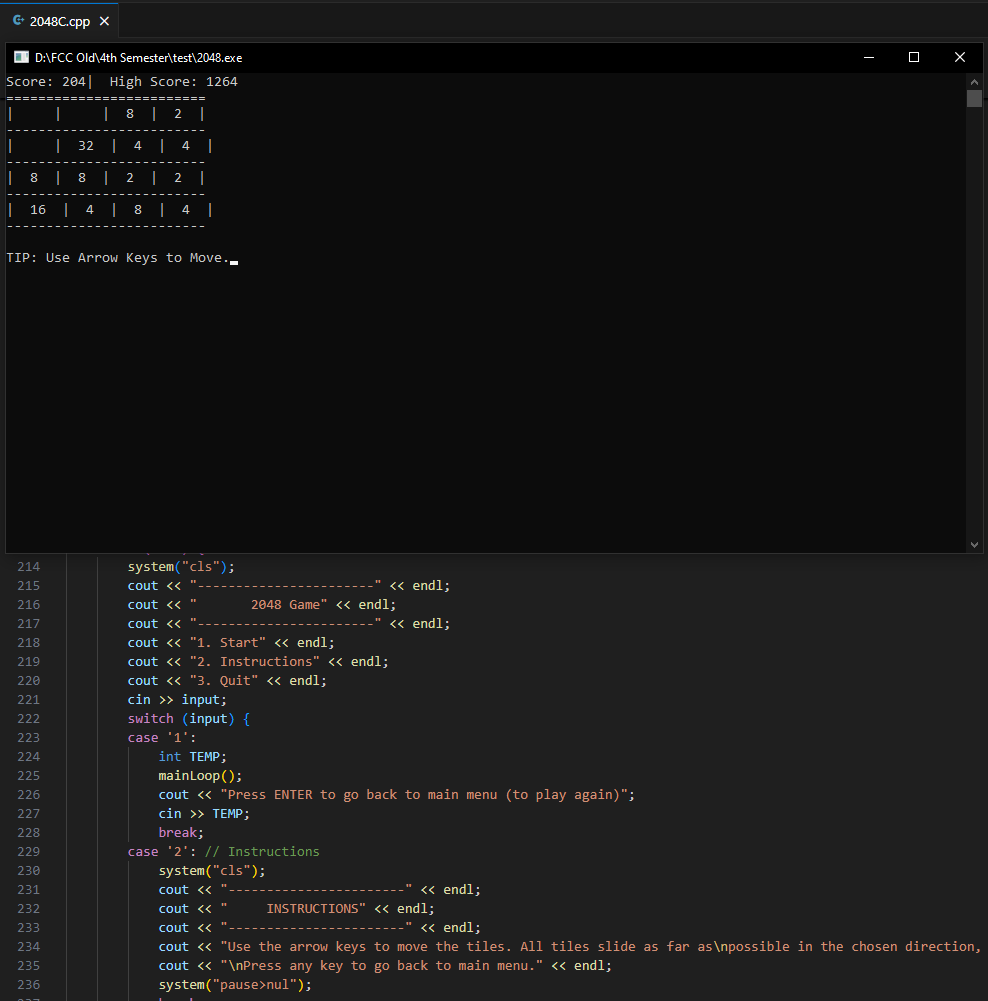Click the console title bar path text
The width and height of the screenshot is (988, 1001).
[138, 58]
